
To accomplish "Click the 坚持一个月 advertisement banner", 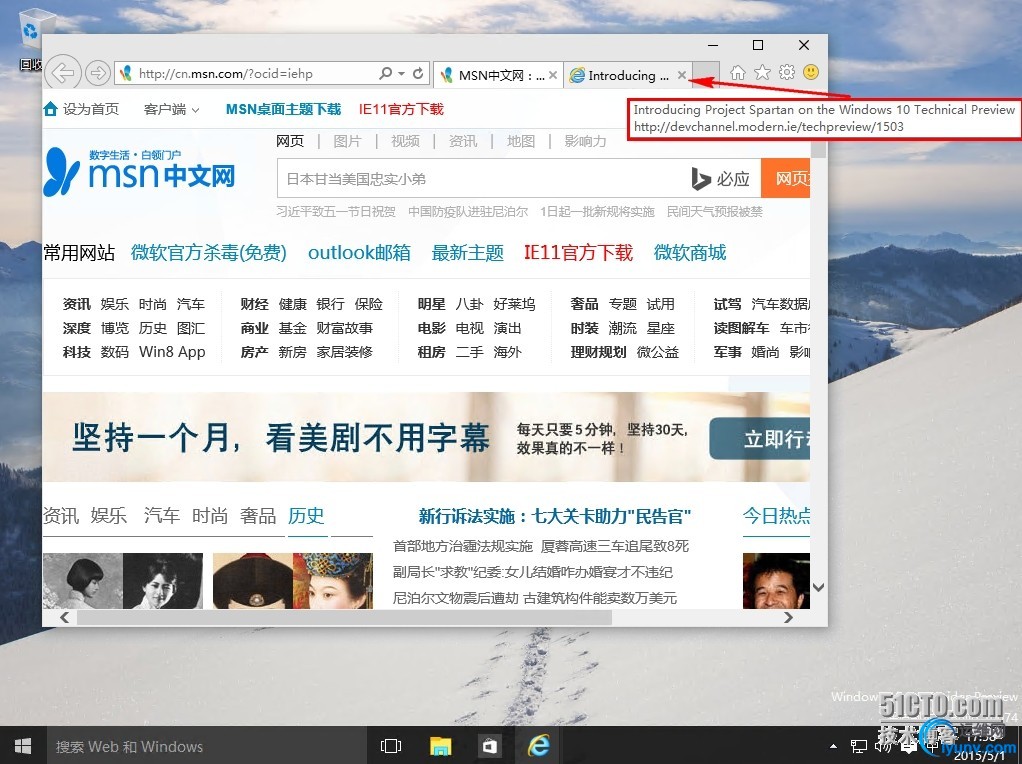I will coord(426,437).
